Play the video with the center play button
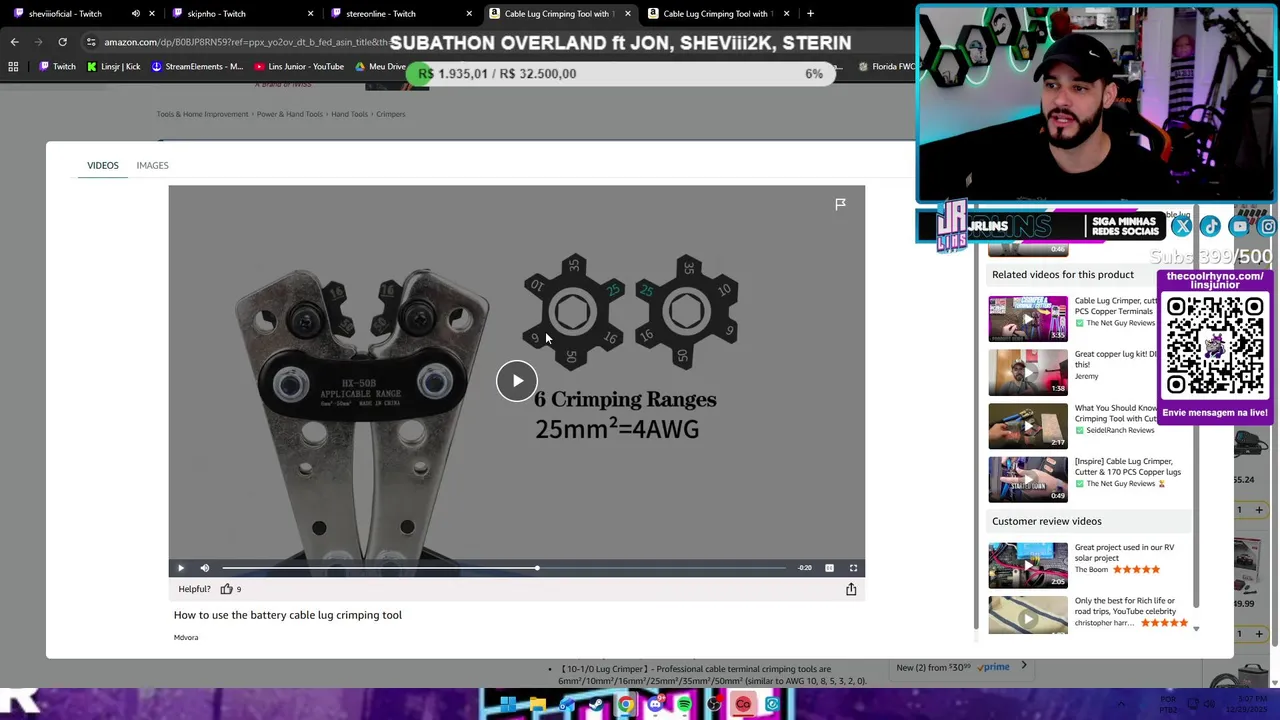 [517, 380]
